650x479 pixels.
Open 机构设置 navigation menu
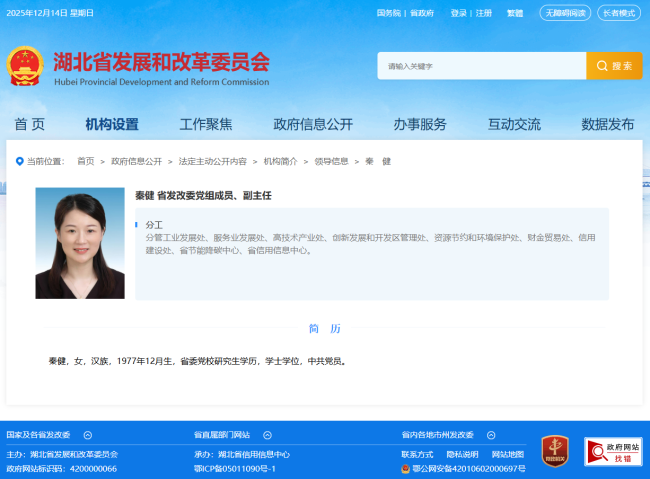(112, 124)
